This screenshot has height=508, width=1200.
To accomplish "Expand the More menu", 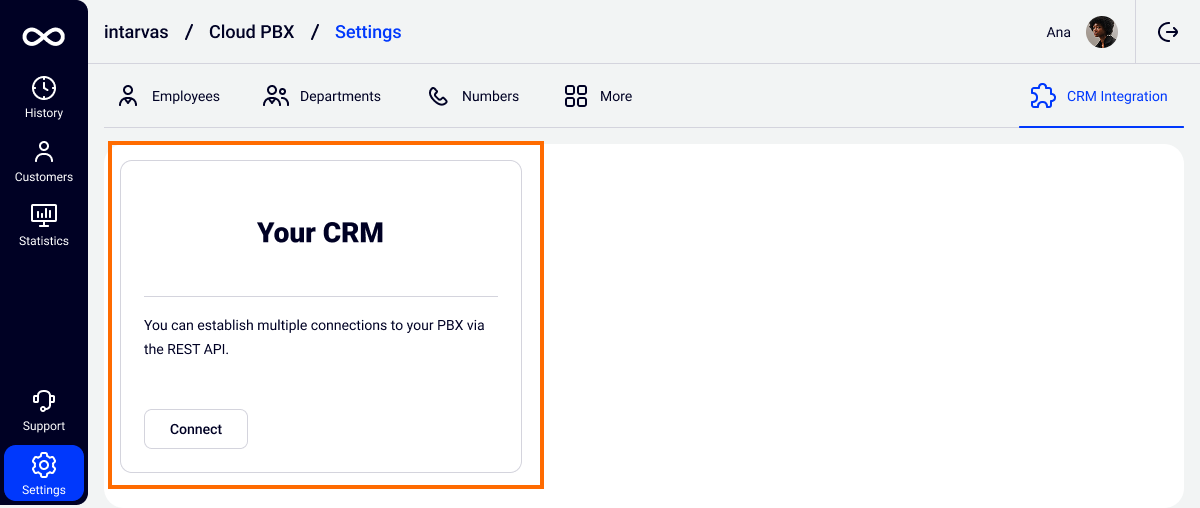I will pos(598,96).
